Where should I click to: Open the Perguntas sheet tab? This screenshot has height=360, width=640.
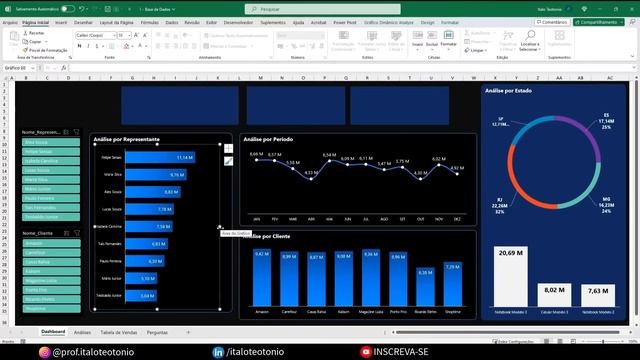[x=157, y=333]
